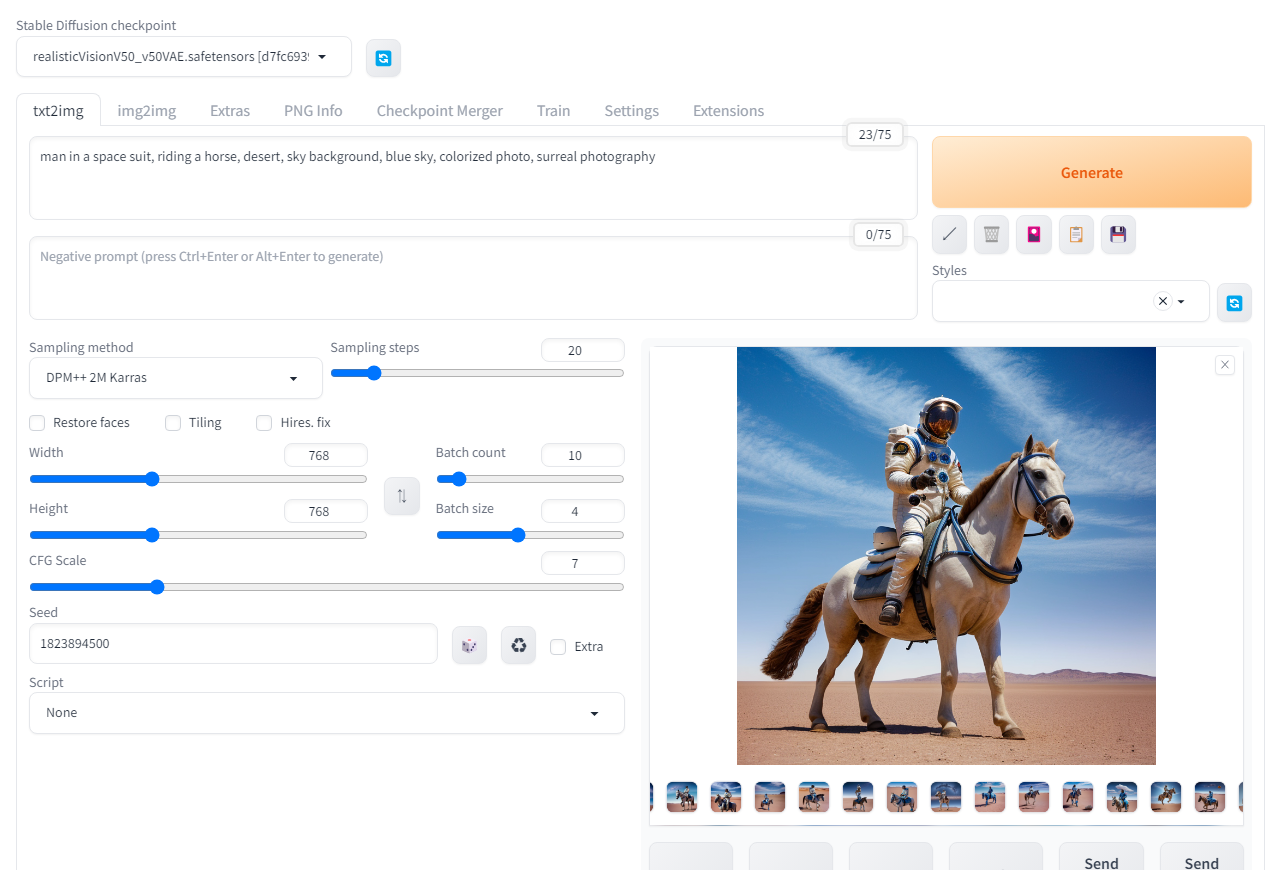Switch to the img2img tab

(x=147, y=111)
